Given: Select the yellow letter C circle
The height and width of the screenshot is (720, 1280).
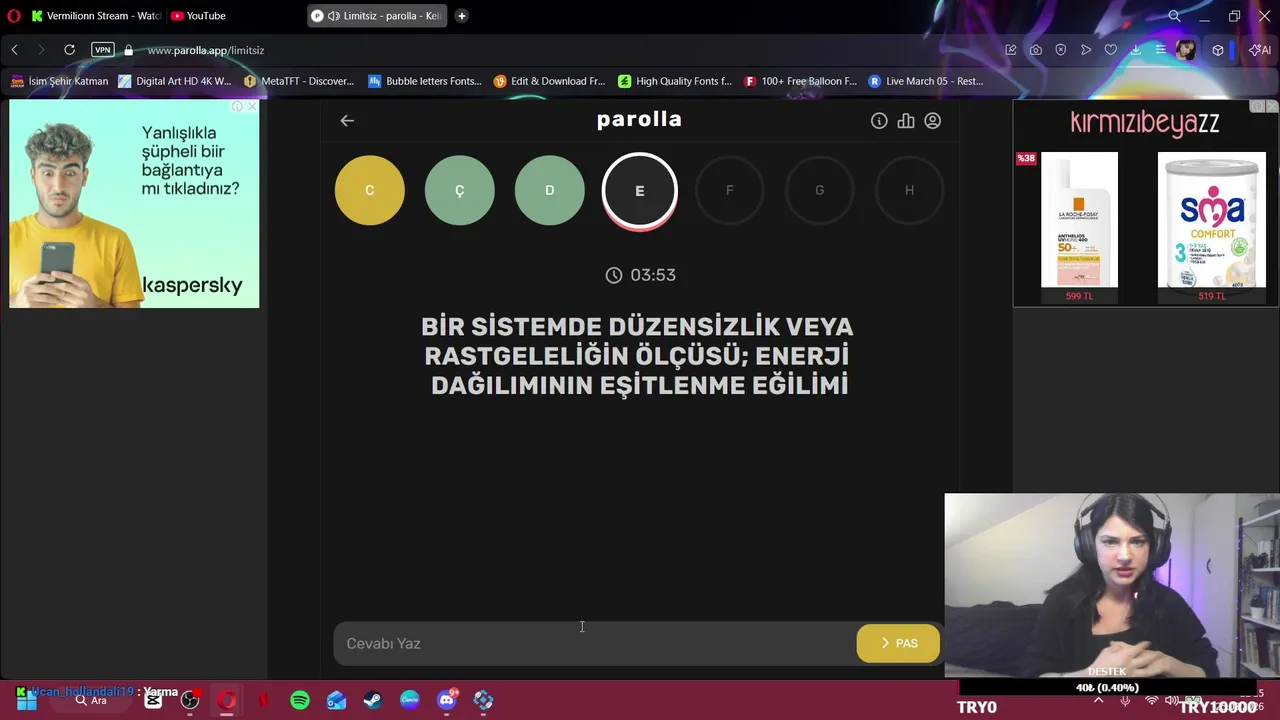Looking at the screenshot, I should tap(370, 190).
